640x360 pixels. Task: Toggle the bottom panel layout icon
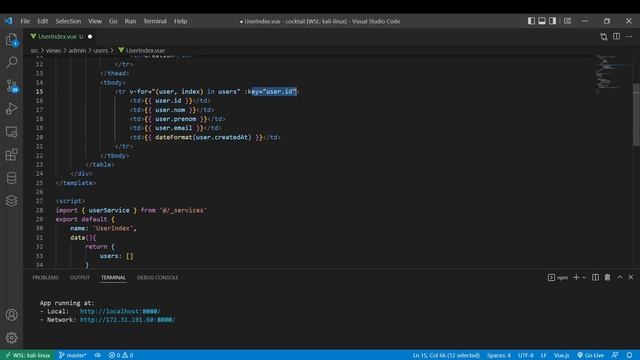point(542,21)
